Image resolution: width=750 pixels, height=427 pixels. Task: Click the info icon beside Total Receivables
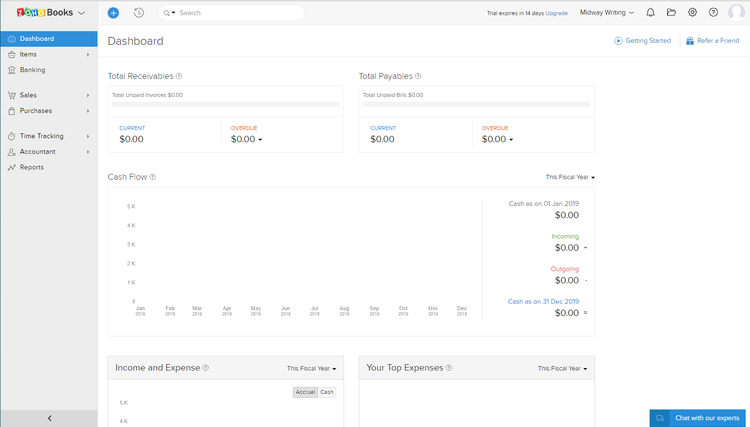tap(179, 76)
